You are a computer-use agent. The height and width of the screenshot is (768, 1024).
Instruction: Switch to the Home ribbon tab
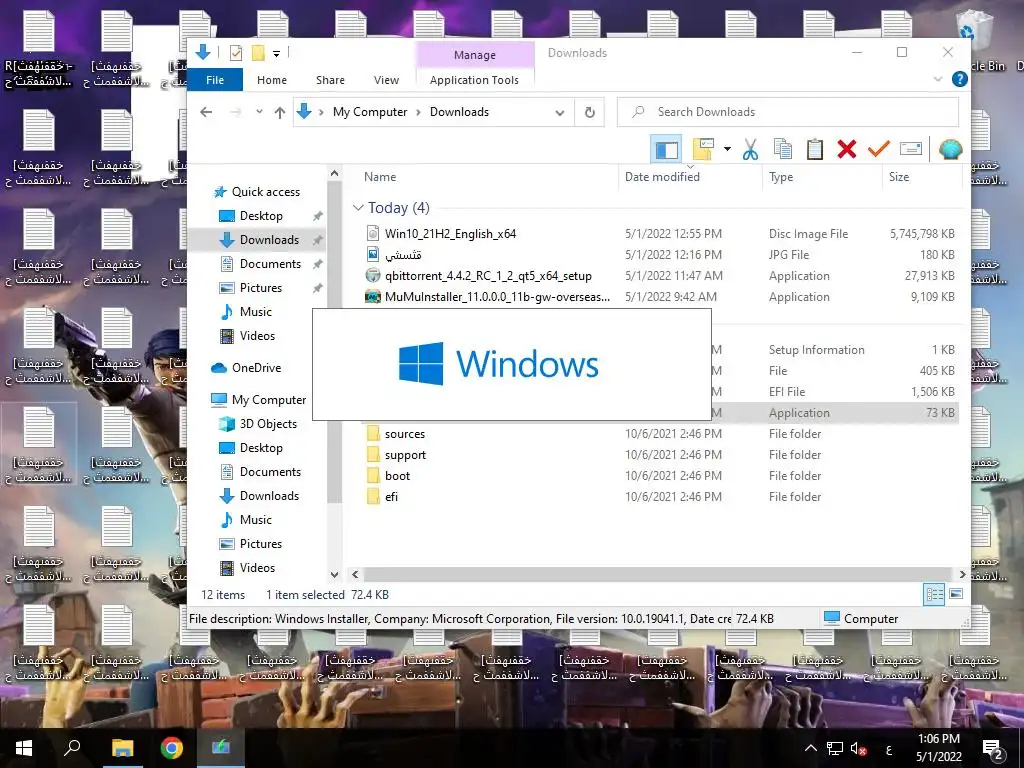(272, 80)
